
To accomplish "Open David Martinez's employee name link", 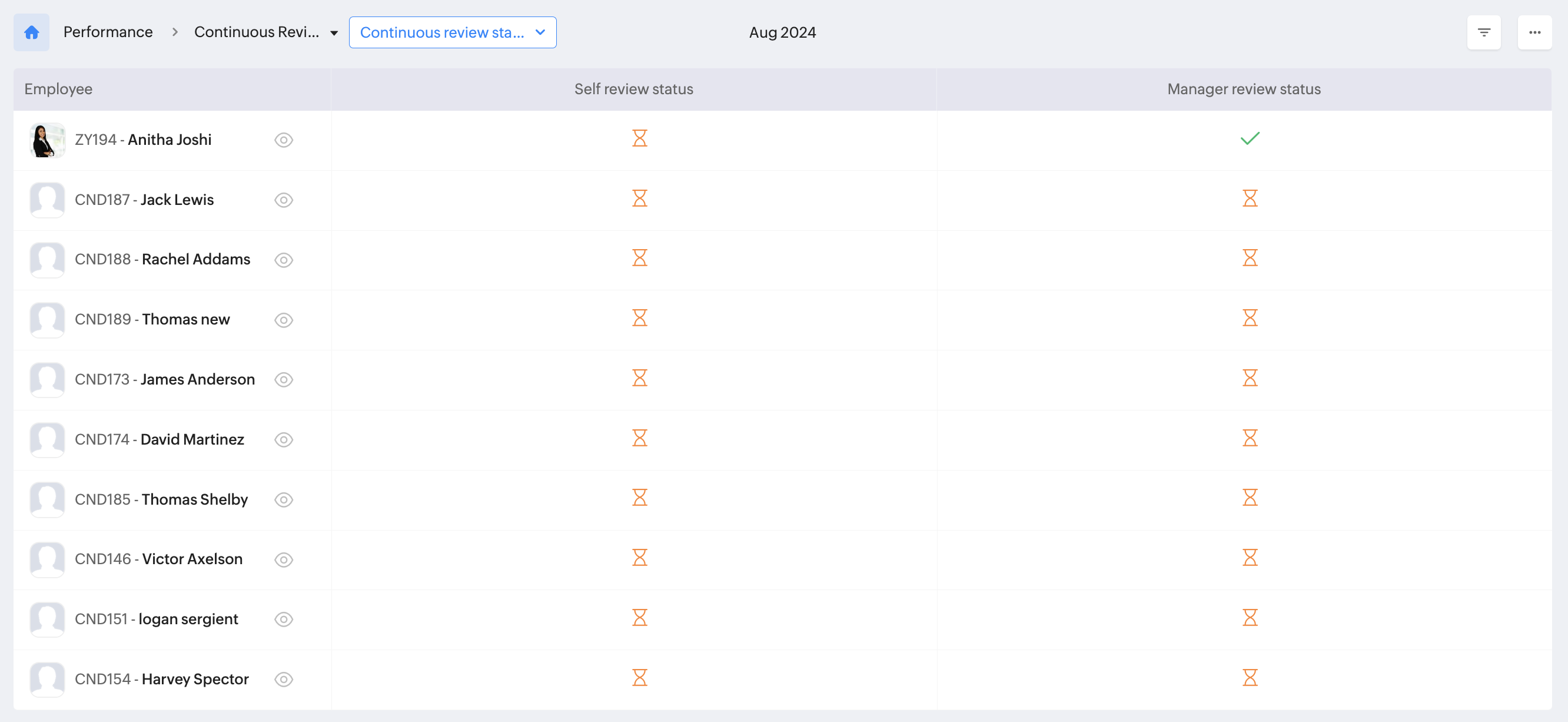I will (x=192, y=439).
